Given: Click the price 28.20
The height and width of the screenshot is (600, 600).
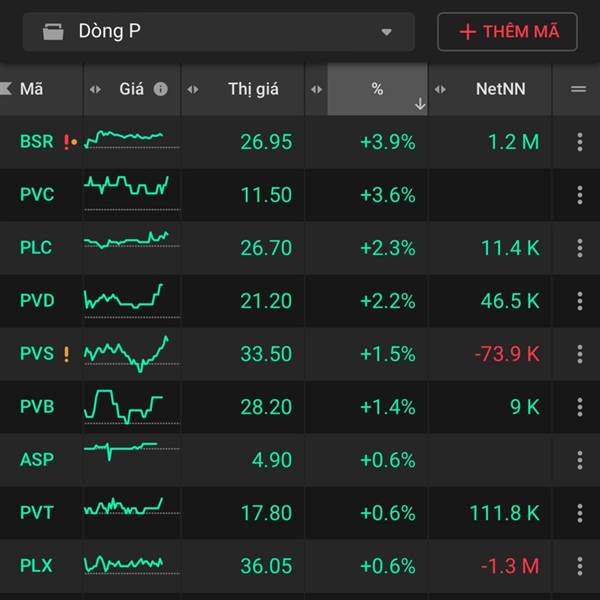Looking at the screenshot, I should 266,407.
